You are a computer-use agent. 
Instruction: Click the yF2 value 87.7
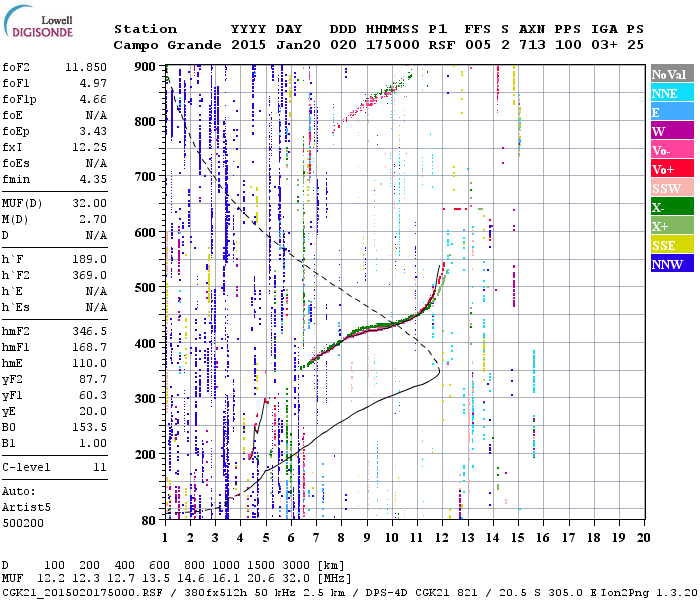click(93, 379)
